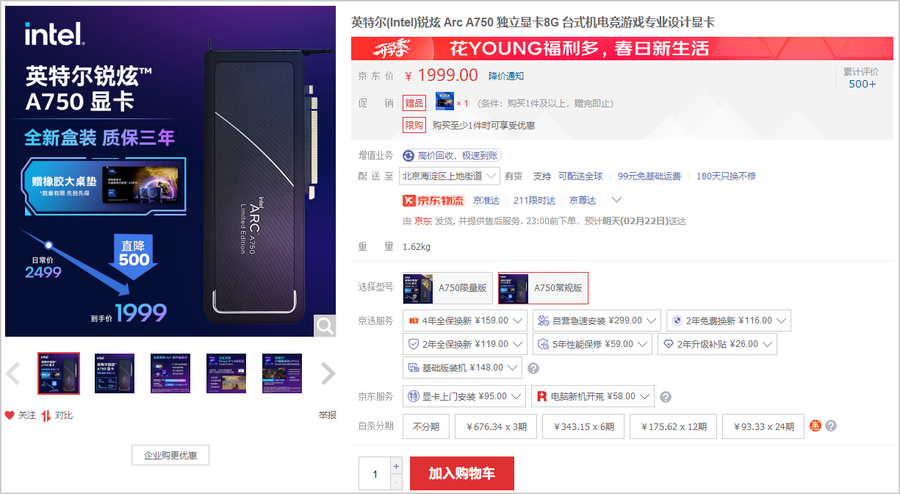Expand the 4年全保换新 ¥159.00 dropdown
Image resolution: width=900 pixels, height=494 pixels.
[x=465, y=321]
